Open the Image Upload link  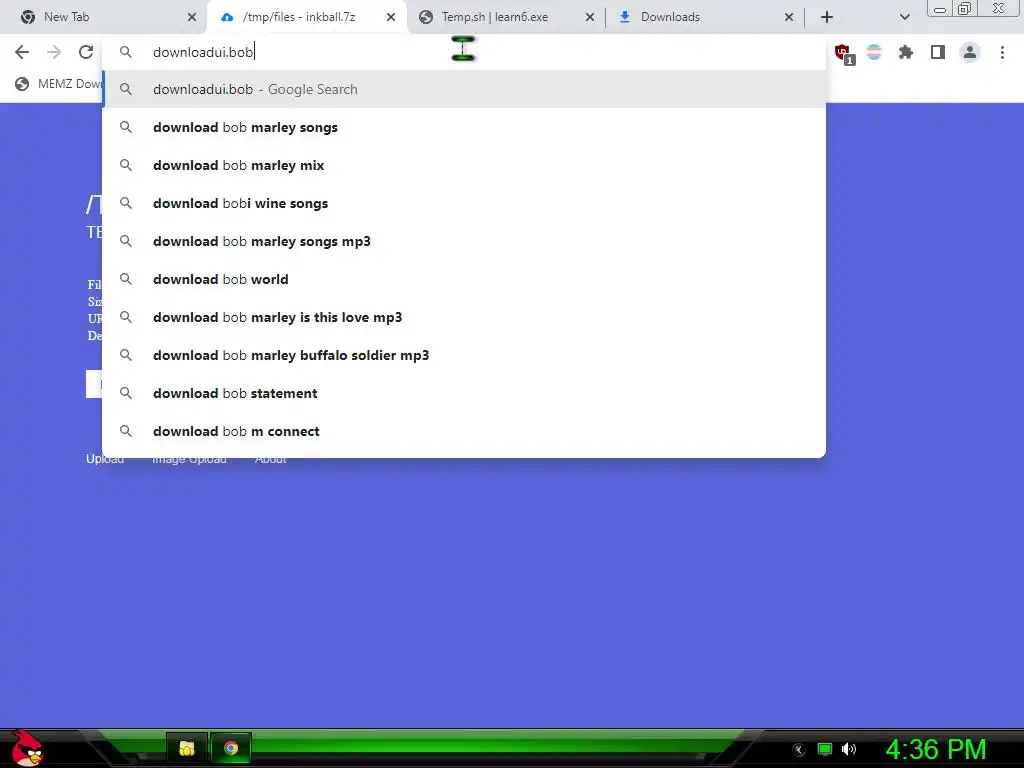pos(189,460)
